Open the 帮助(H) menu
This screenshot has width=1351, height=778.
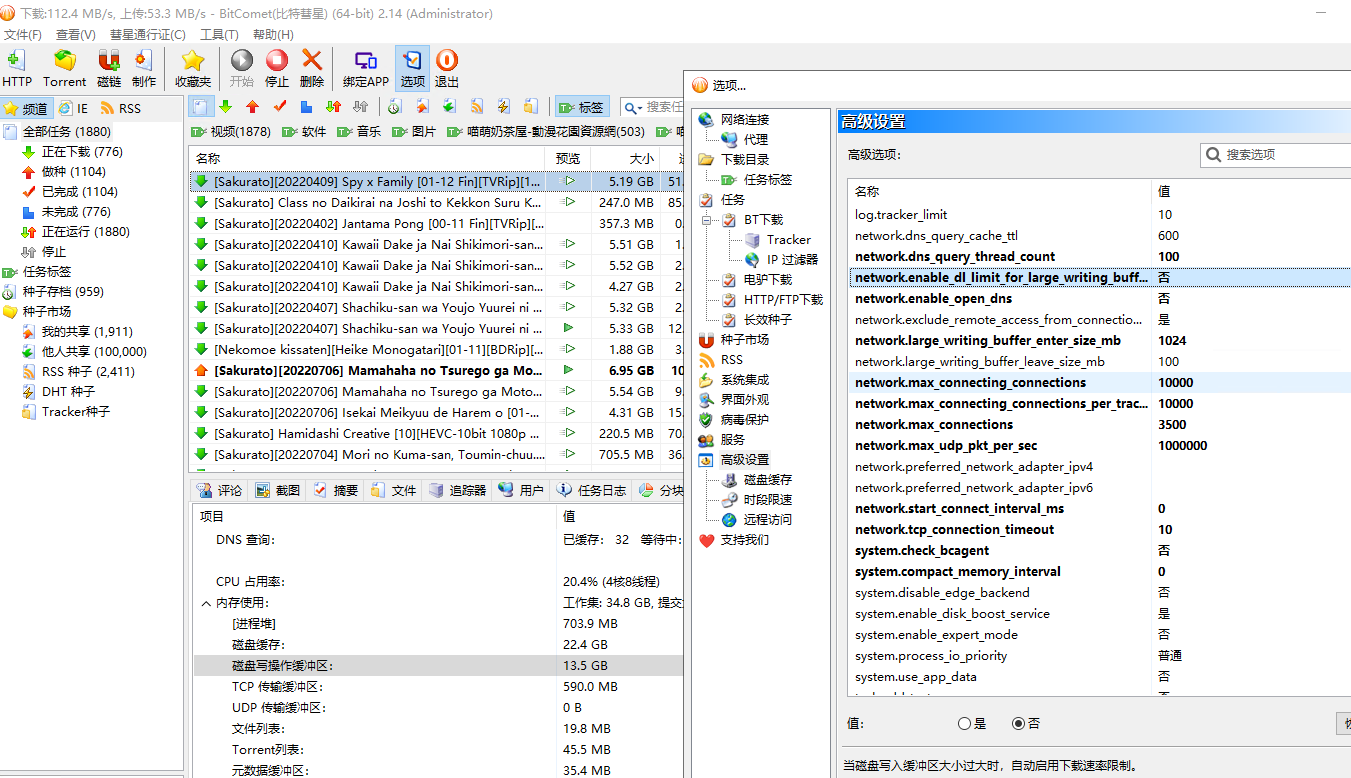273,34
